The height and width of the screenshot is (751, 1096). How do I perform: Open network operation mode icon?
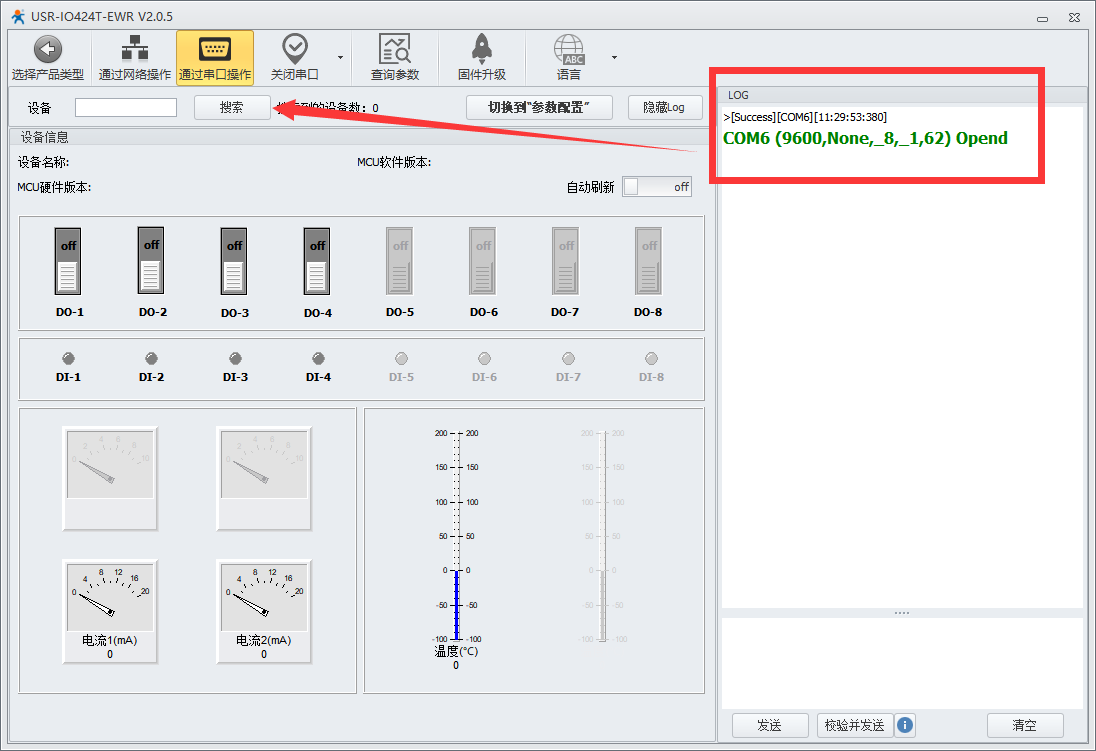[134, 50]
